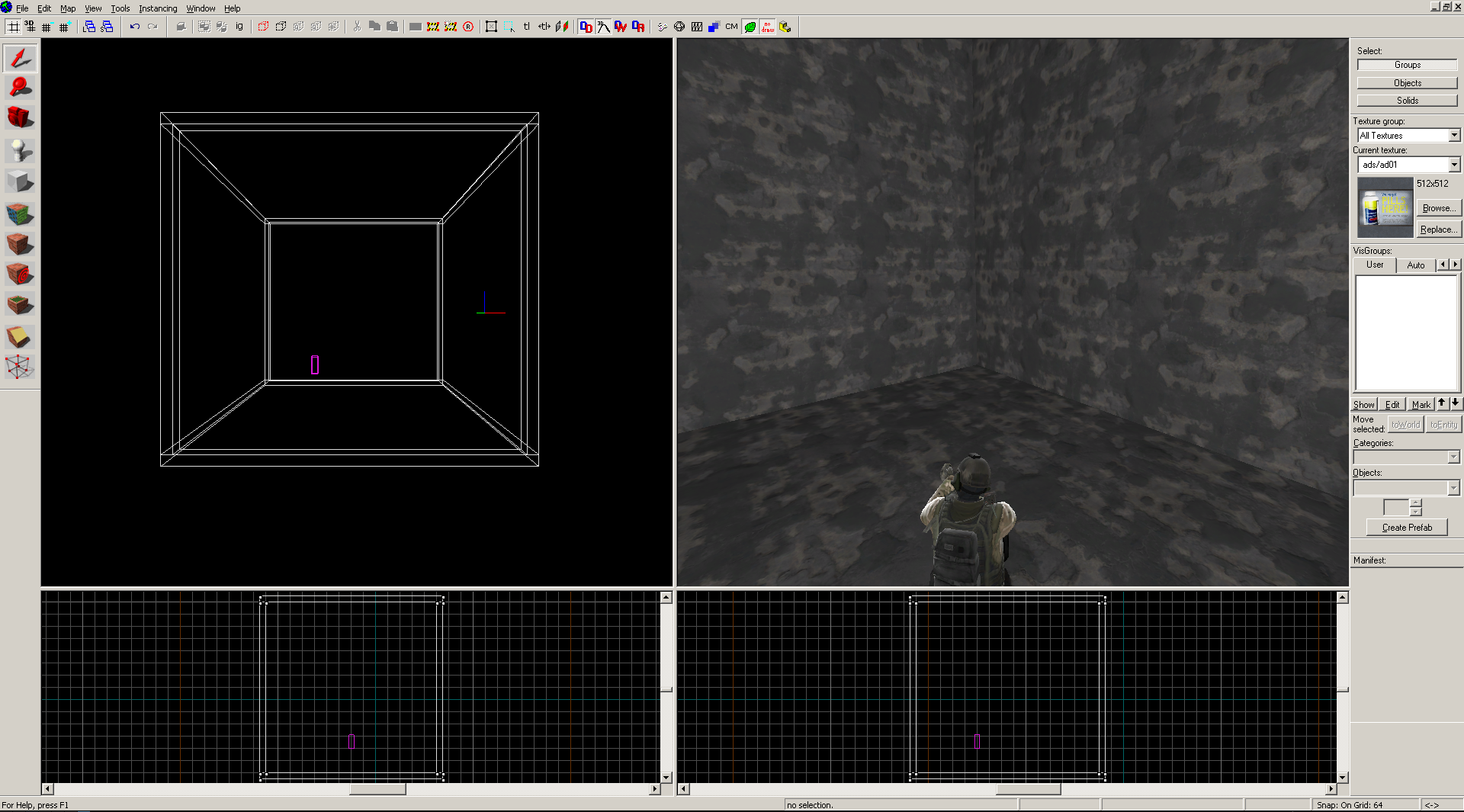Toggle the select-by-handles box icon
Viewport: 1464px width, 812px height.
491,27
